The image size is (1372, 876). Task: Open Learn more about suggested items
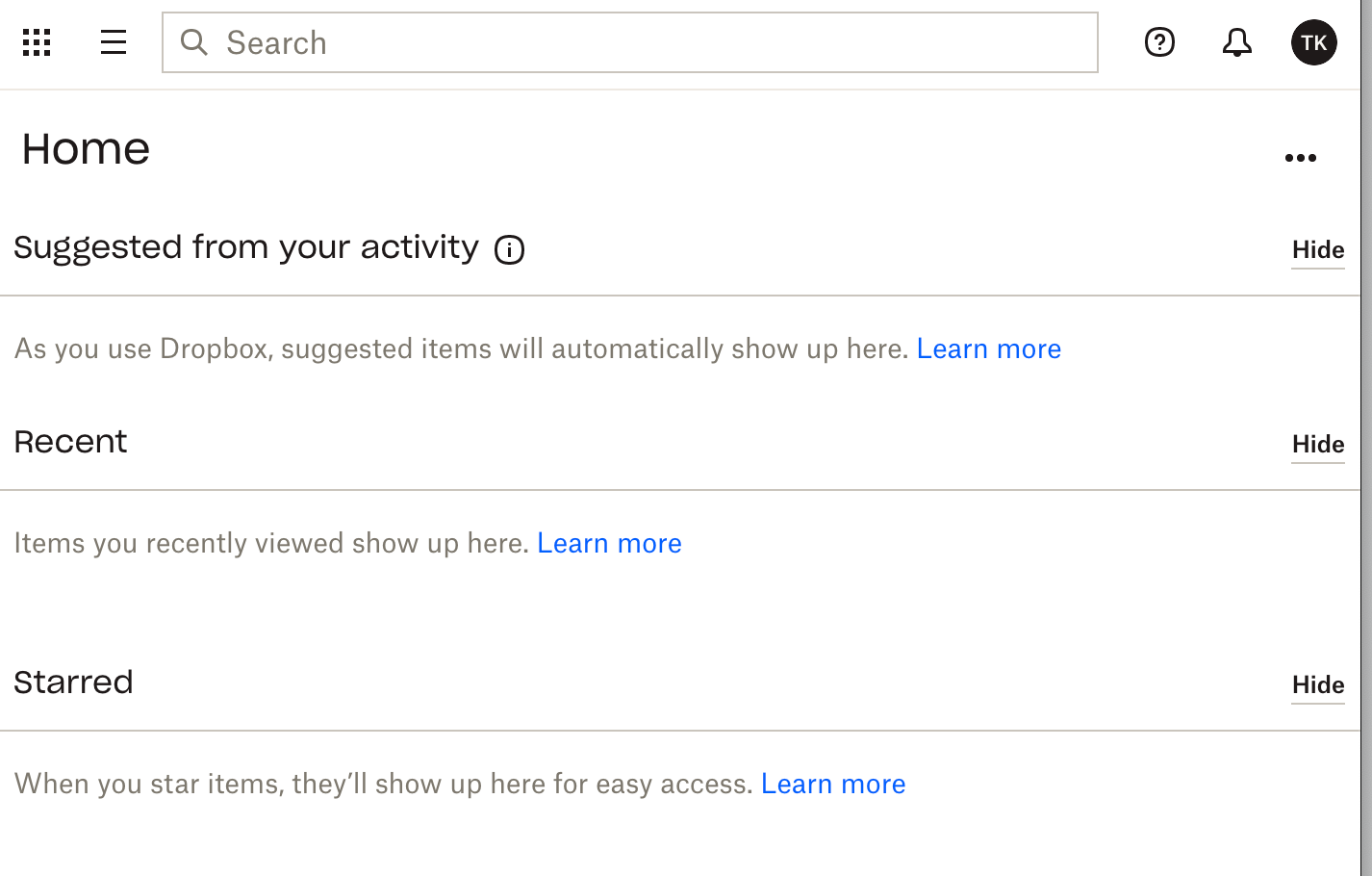(x=988, y=348)
